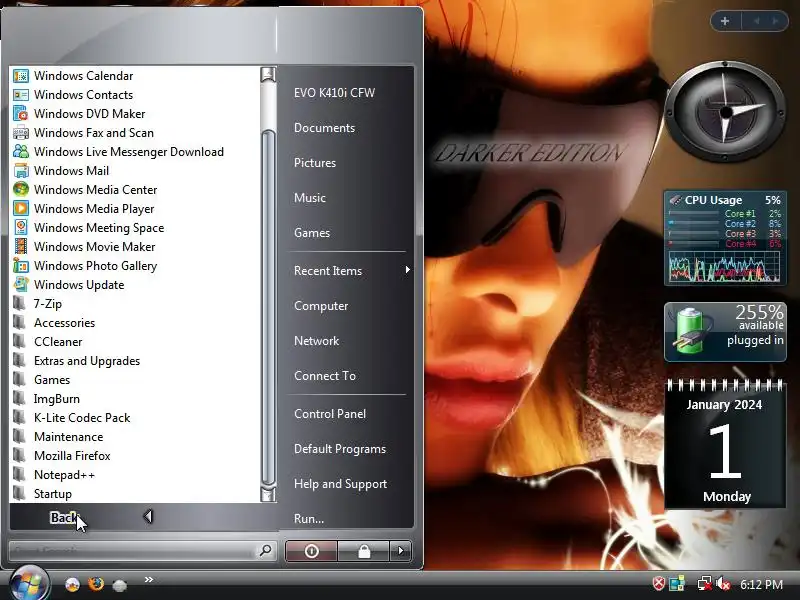Open Windows Meeting Space icon
Screen dimensions: 800x600
pyautogui.click(x=21, y=228)
